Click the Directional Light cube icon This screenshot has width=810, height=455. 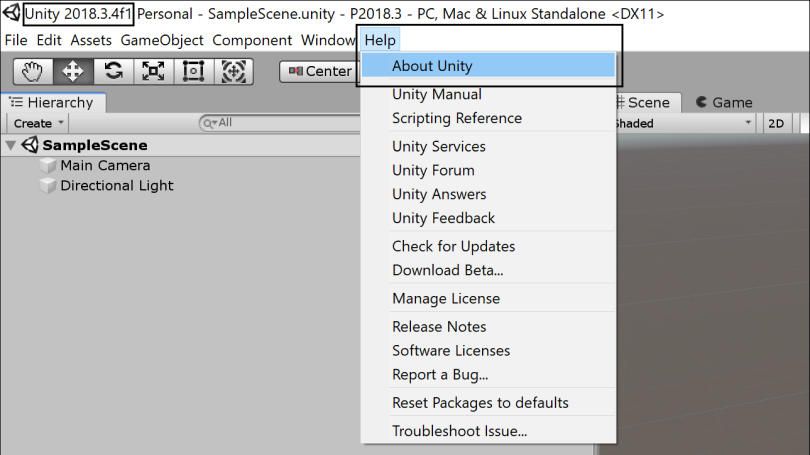click(48, 186)
